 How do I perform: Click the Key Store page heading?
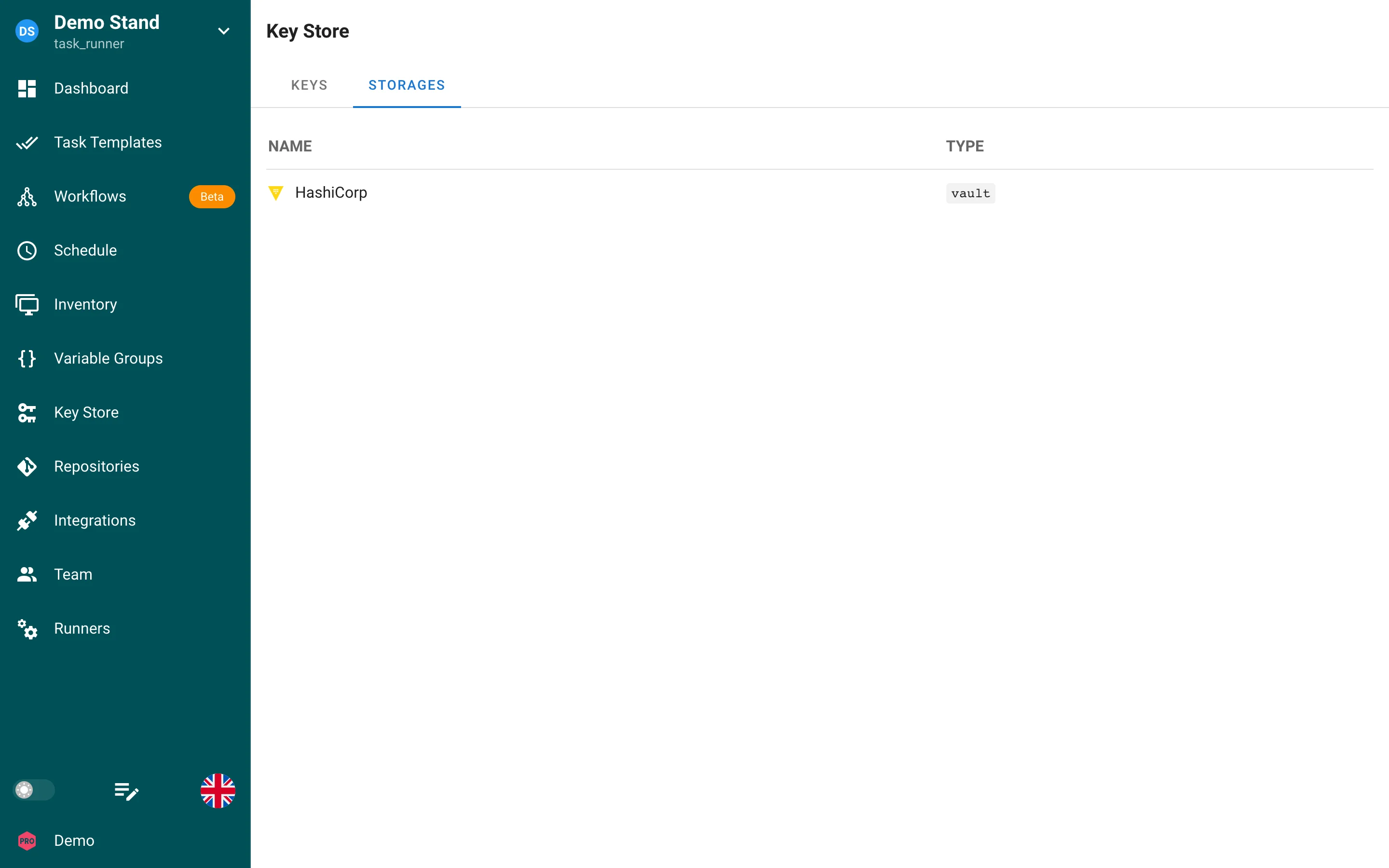tap(308, 31)
